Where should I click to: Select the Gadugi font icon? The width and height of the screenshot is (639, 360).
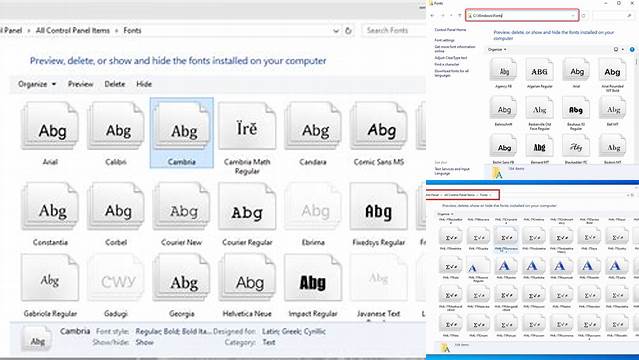click(116, 278)
